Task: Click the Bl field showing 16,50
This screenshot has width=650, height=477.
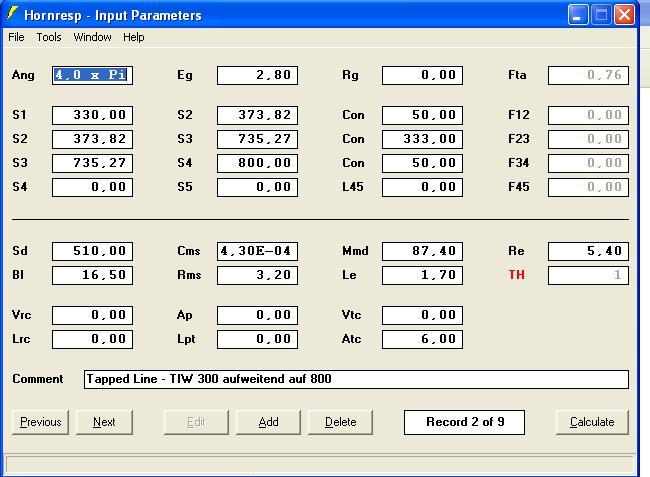Action: [x=92, y=275]
